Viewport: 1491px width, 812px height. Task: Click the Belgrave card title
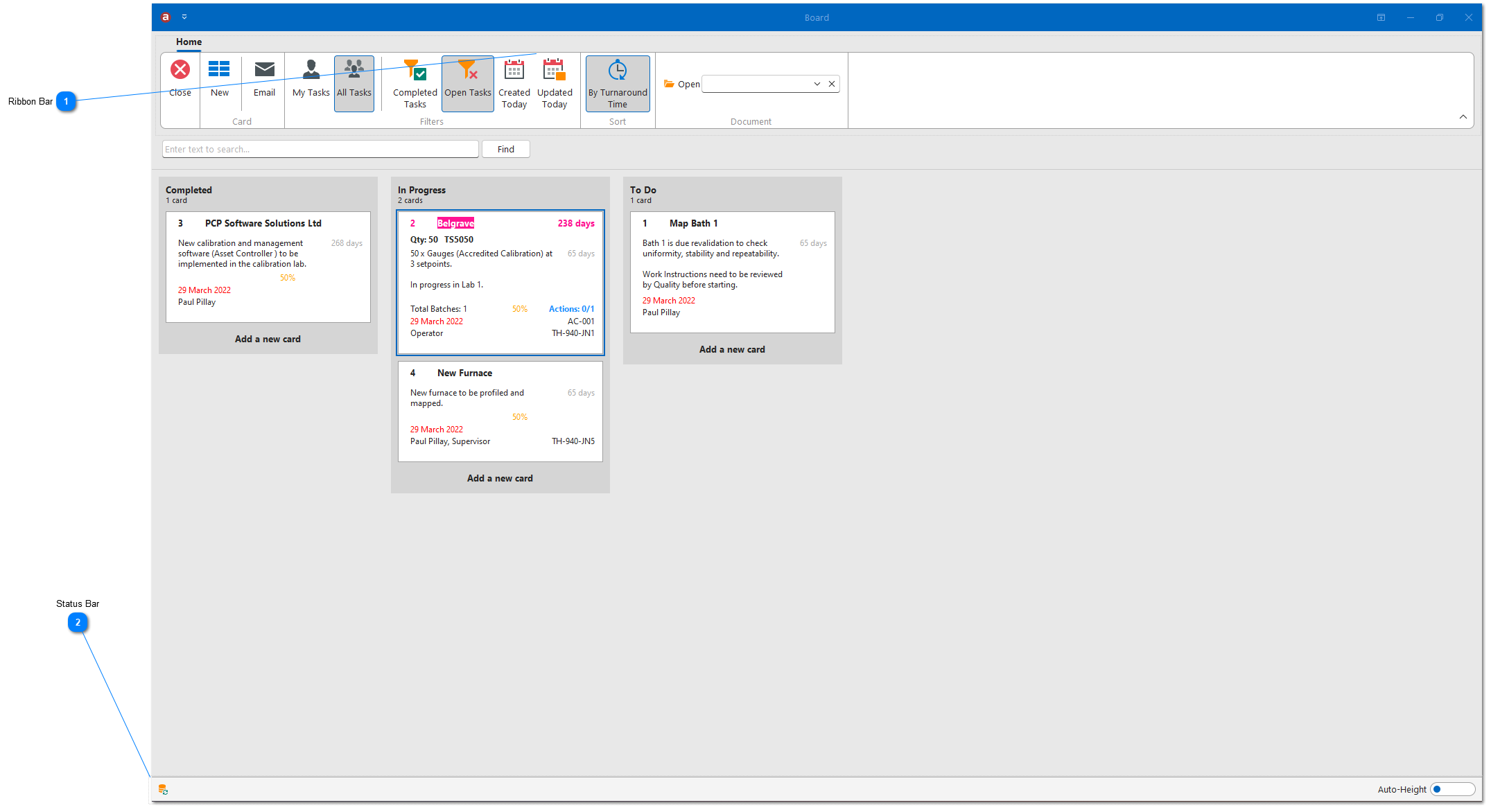(455, 223)
